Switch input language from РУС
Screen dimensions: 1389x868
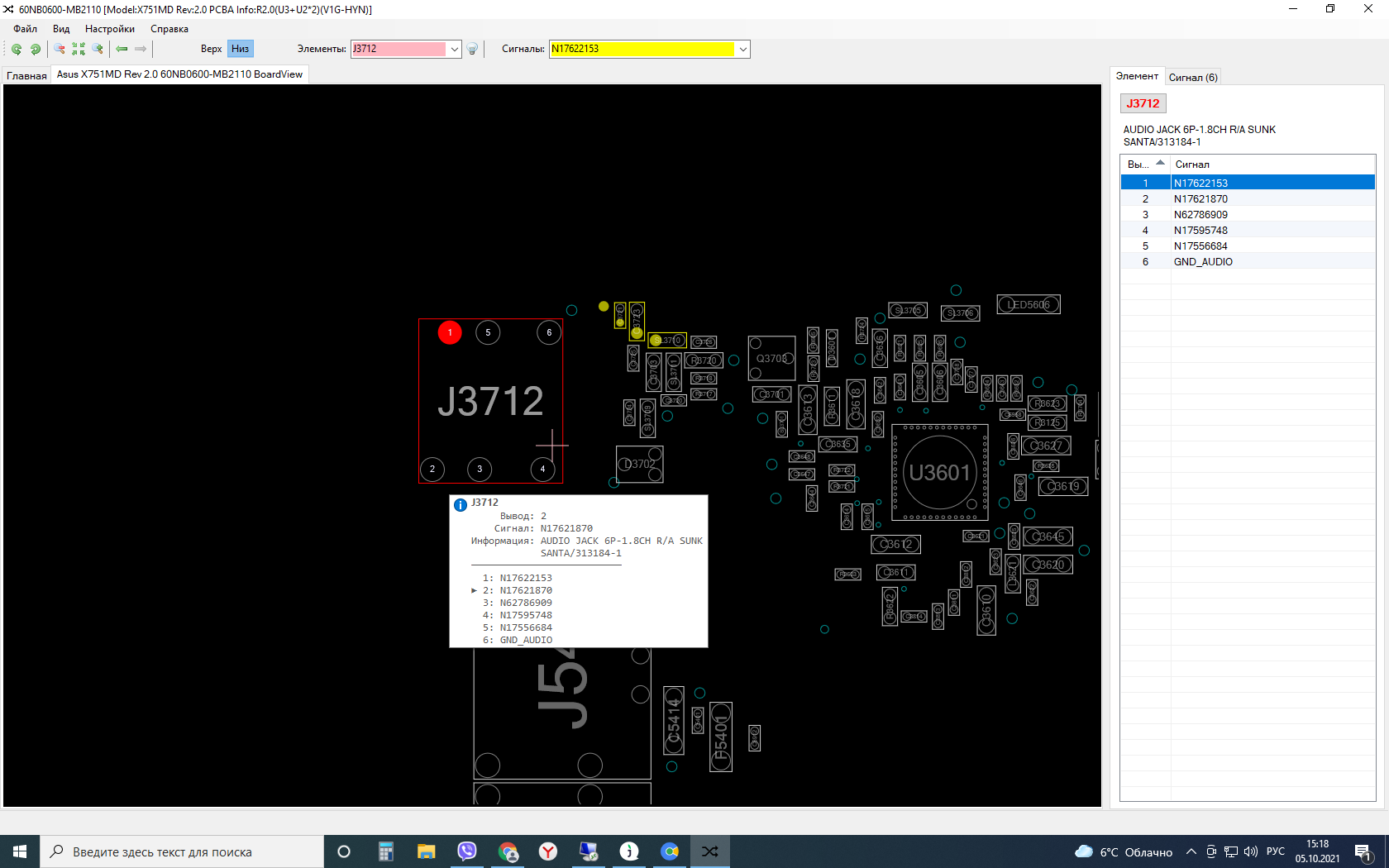tap(1276, 851)
